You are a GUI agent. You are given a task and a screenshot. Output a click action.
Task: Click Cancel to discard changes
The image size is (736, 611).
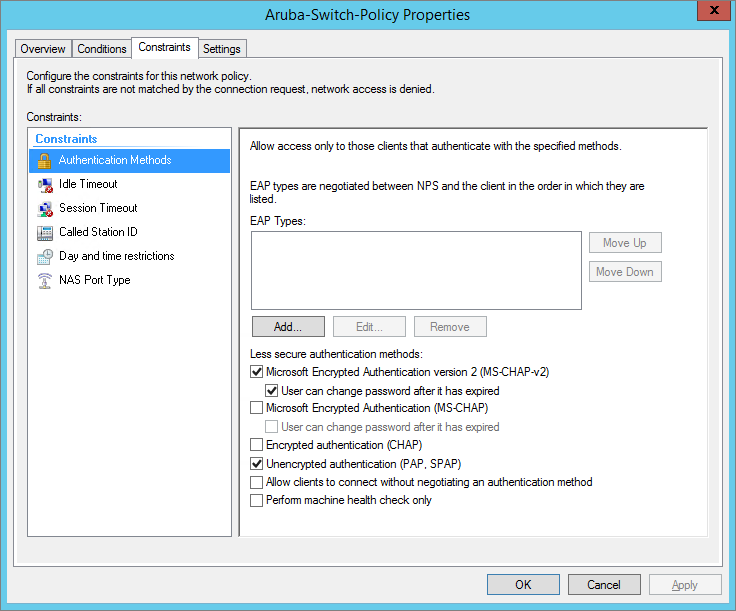pos(604,585)
